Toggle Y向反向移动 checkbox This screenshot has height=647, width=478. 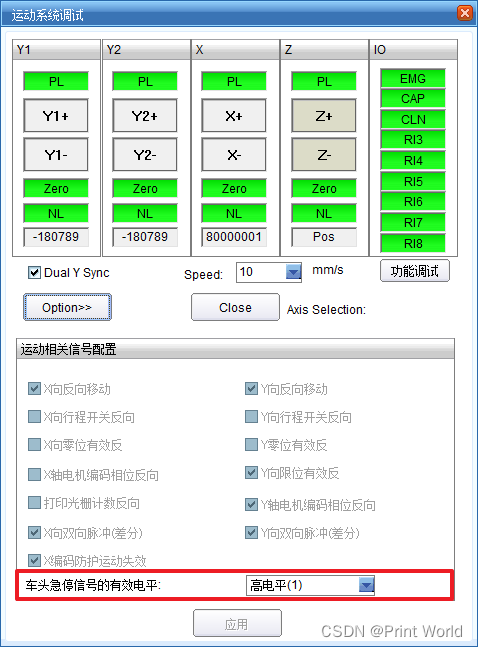pos(251,389)
